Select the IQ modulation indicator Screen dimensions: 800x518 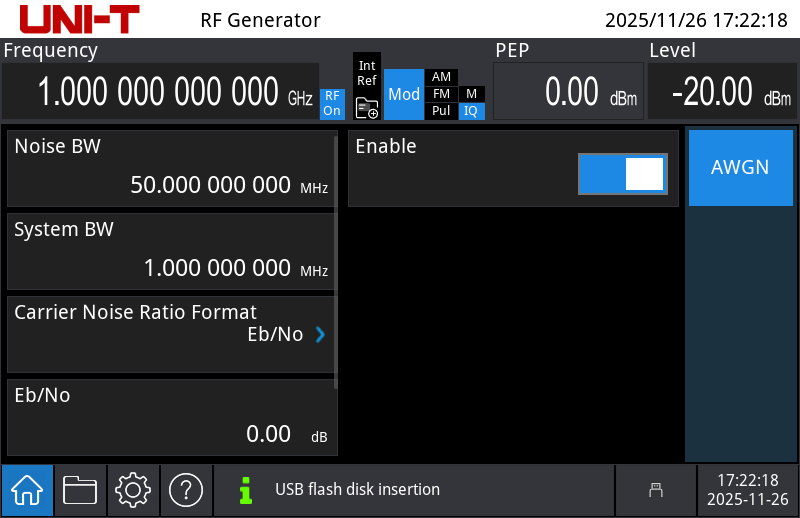tap(471, 111)
